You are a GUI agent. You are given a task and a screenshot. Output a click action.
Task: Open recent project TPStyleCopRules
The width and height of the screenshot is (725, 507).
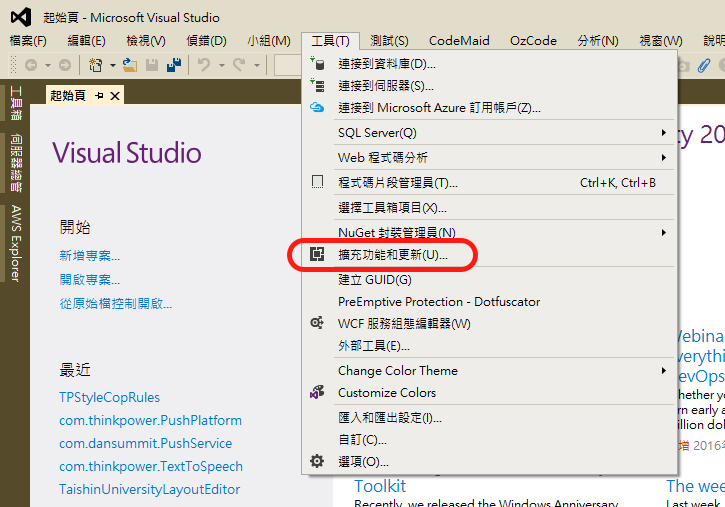pyautogui.click(x=110, y=397)
